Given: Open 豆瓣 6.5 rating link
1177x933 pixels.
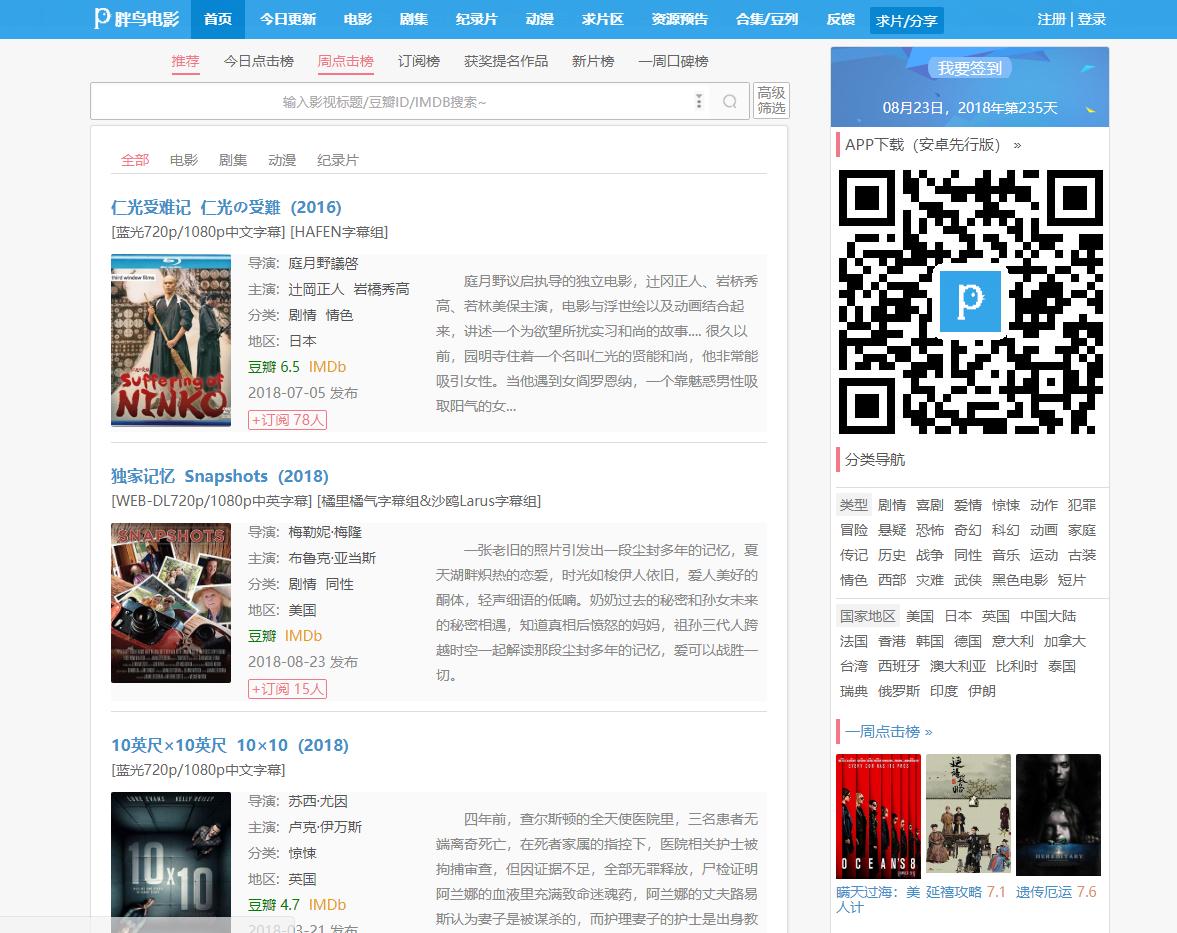Looking at the screenshot, I should coord(274,367).
